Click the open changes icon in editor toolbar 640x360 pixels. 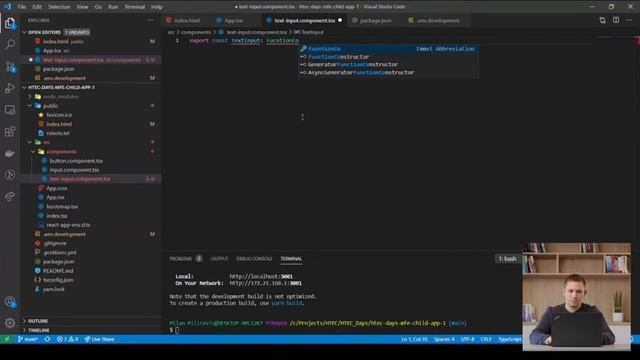(x=602, y=20)
